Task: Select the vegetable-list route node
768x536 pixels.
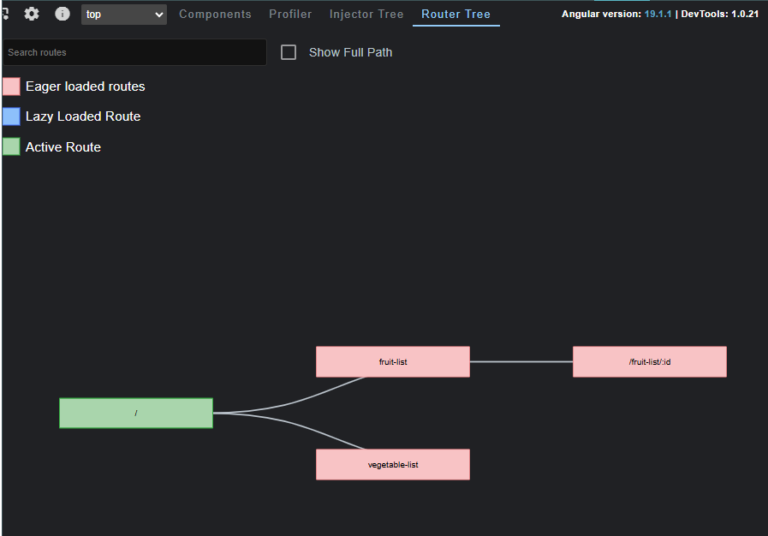Action: [x=392, y=464]
